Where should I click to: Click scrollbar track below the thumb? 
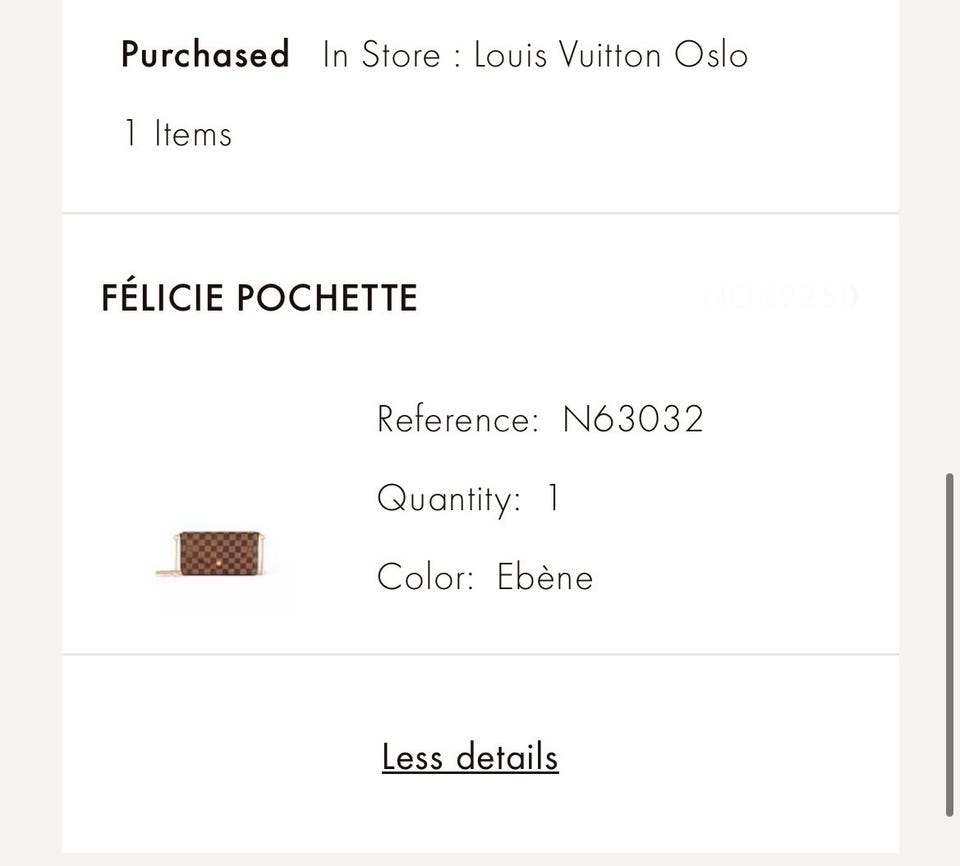pyautogui.click(x=949, y=842)
